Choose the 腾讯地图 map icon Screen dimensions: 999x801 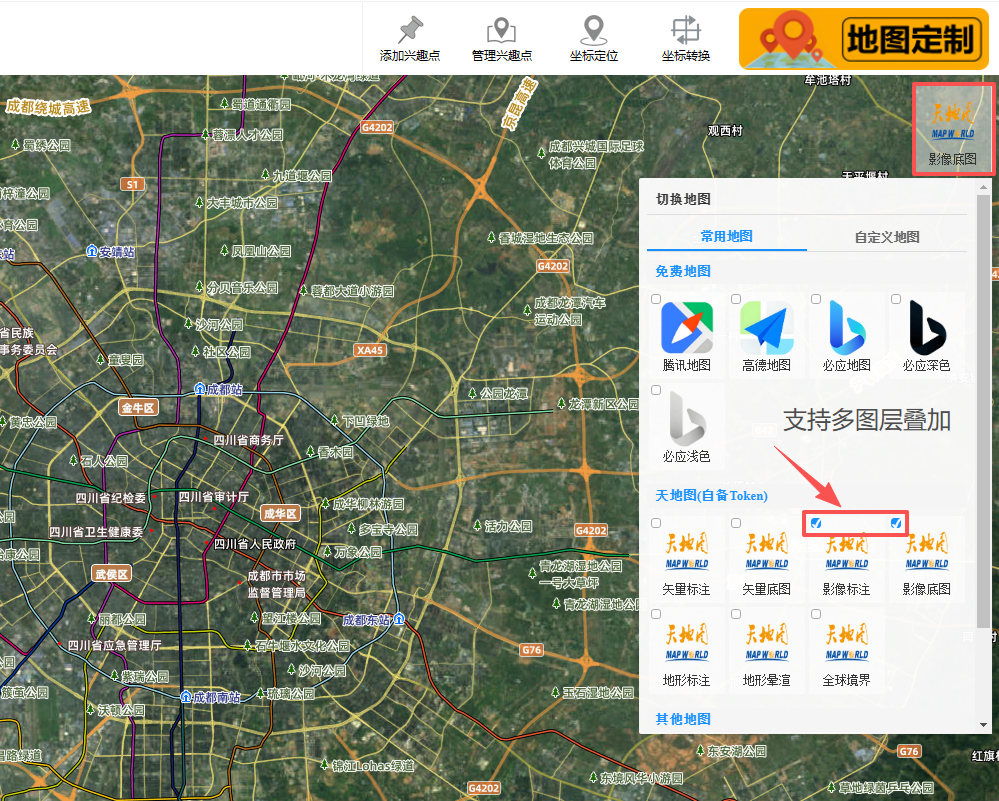click(x=687, y=328)
